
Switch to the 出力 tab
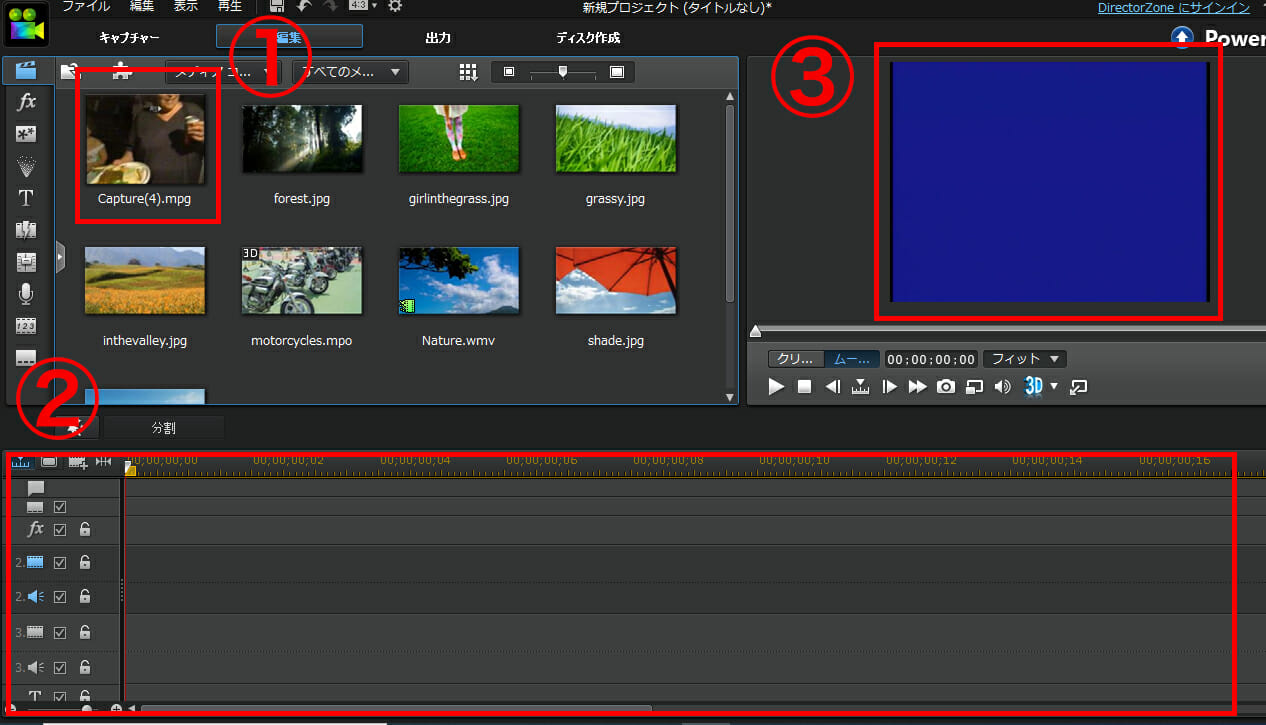[438, 38]
